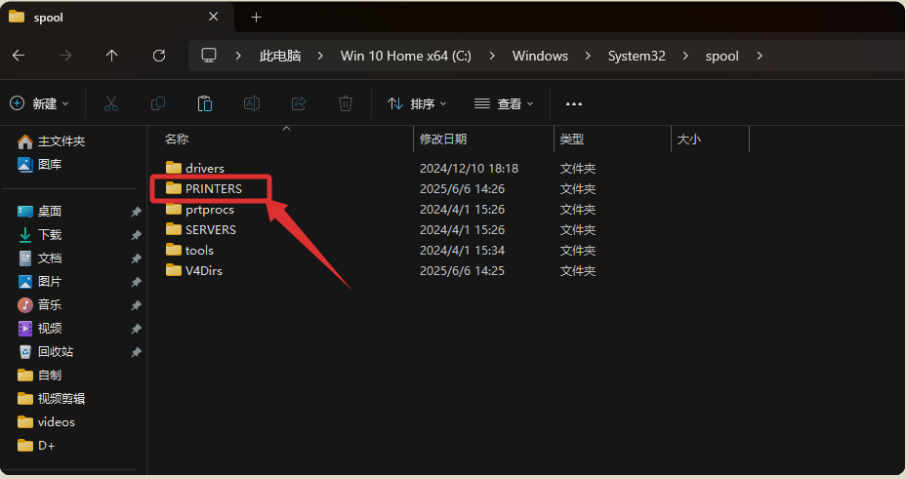Image resolution: width=908 pixels, height=479 pixels.
Task: Refresh the current folder view
Action: [x=159, y=56]
